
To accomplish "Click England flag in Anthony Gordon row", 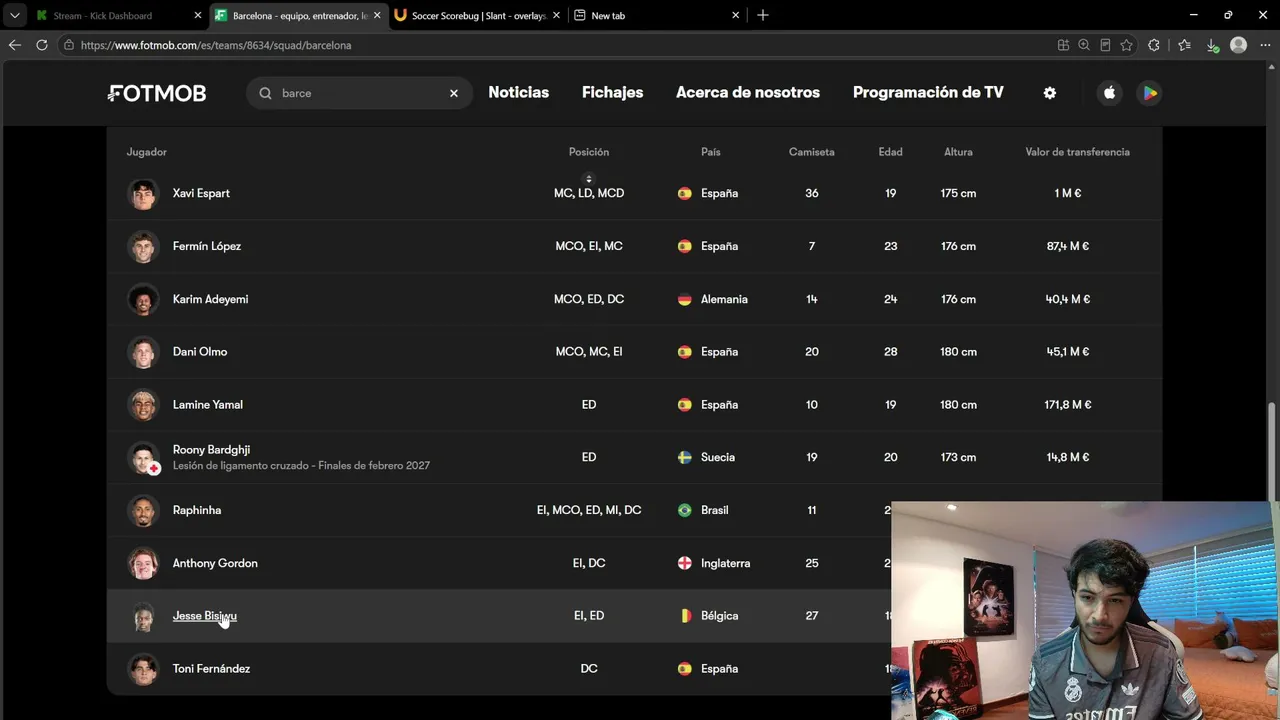I will [x=684, y=563].
